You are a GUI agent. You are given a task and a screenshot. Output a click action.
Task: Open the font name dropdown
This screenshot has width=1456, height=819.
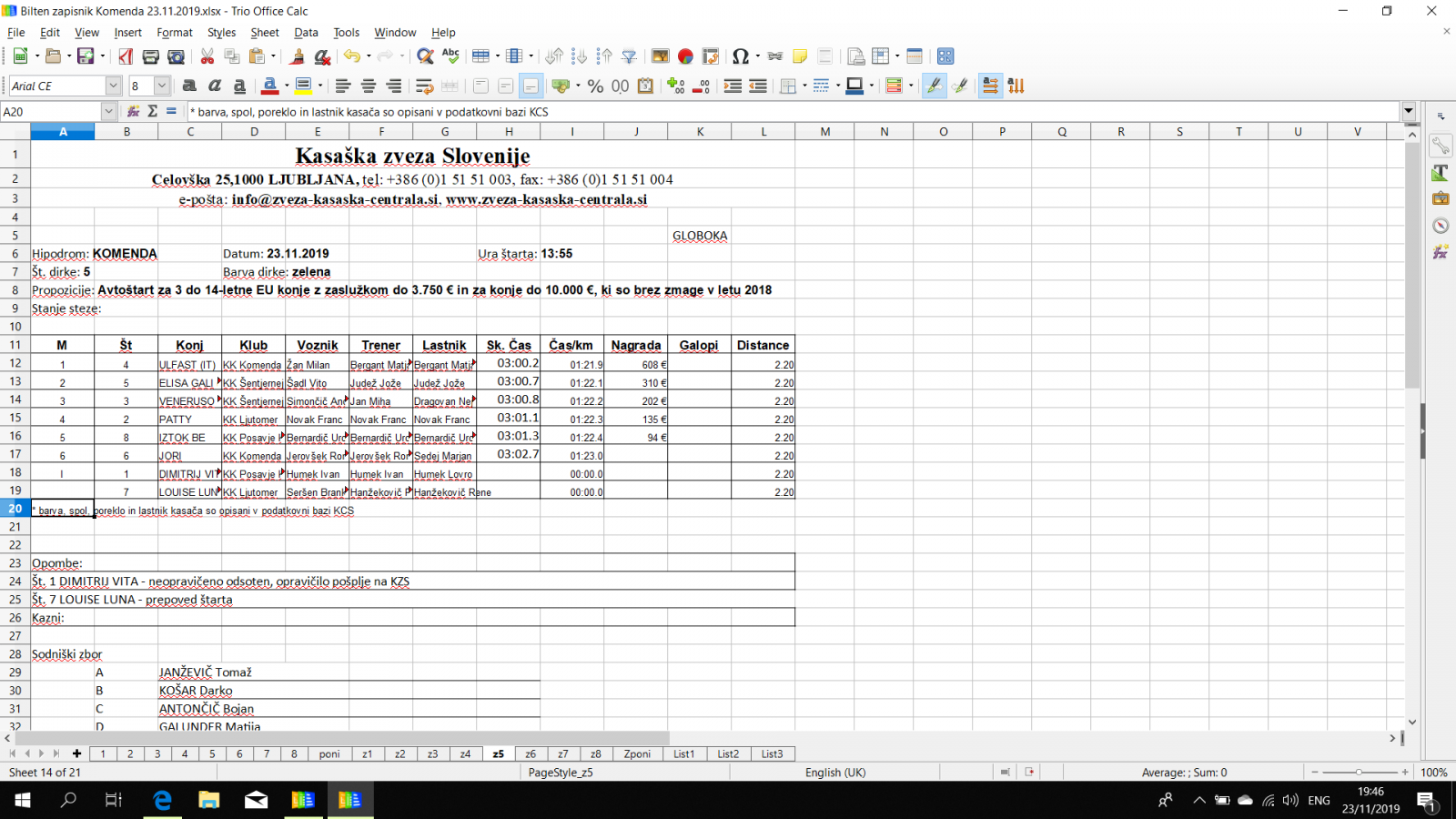point(113,86)
